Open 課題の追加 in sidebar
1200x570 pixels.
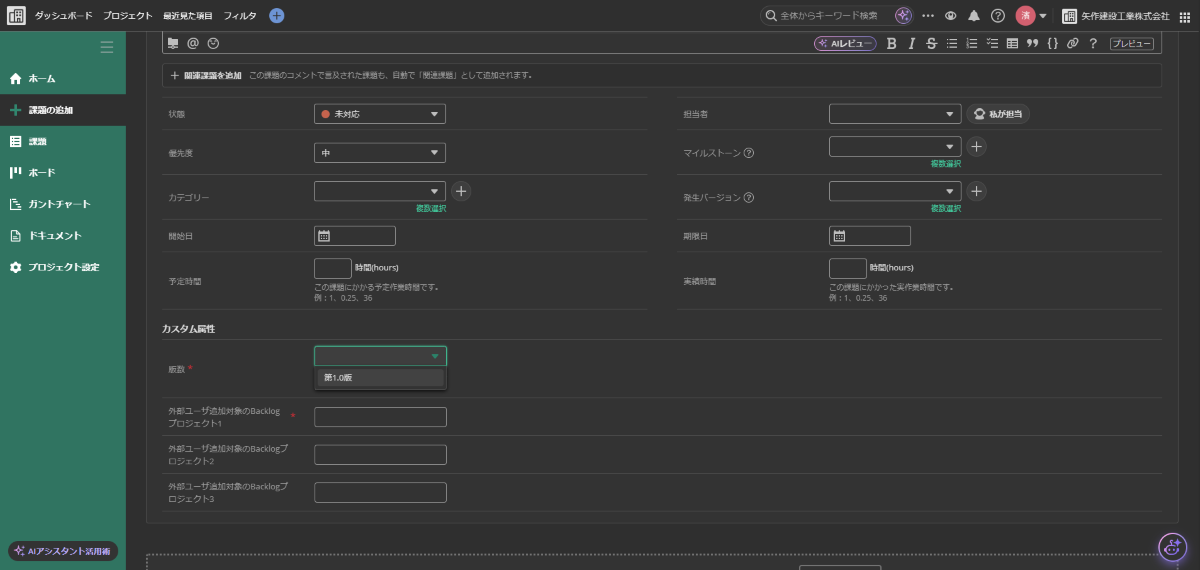[63, 110]
